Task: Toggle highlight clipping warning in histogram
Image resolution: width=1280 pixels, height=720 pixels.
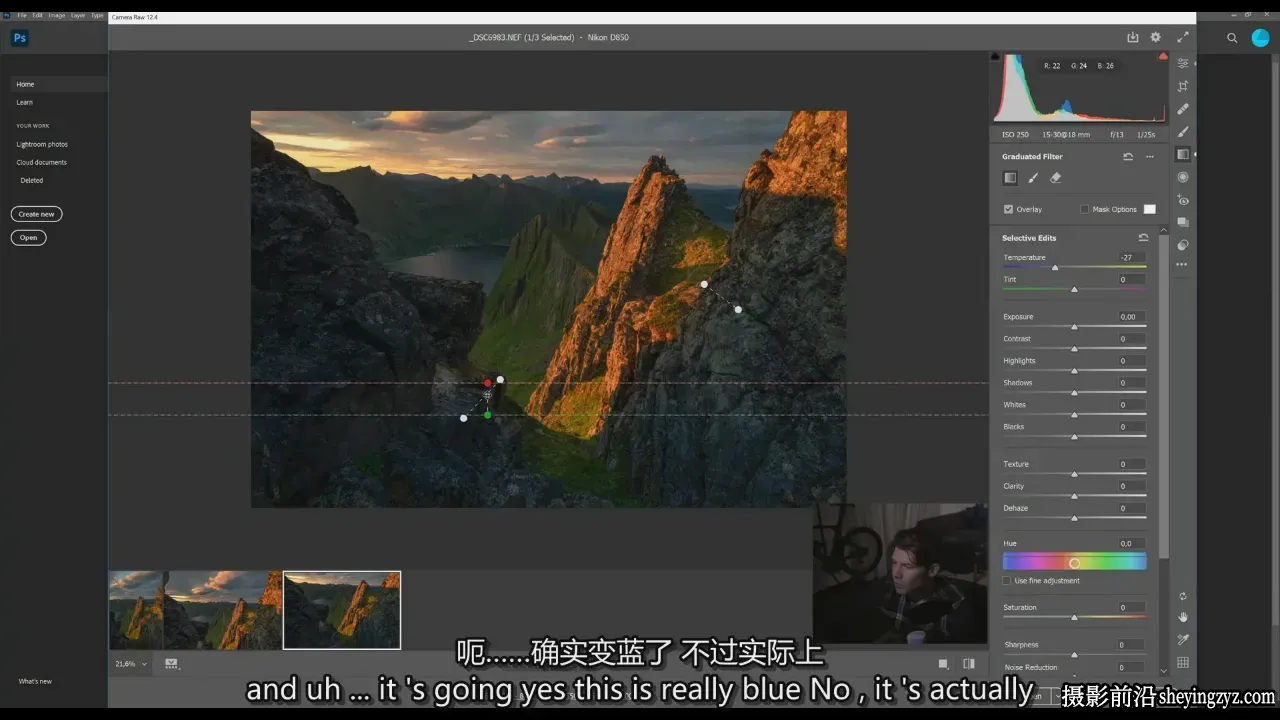Action: [x=1163, y=57]
